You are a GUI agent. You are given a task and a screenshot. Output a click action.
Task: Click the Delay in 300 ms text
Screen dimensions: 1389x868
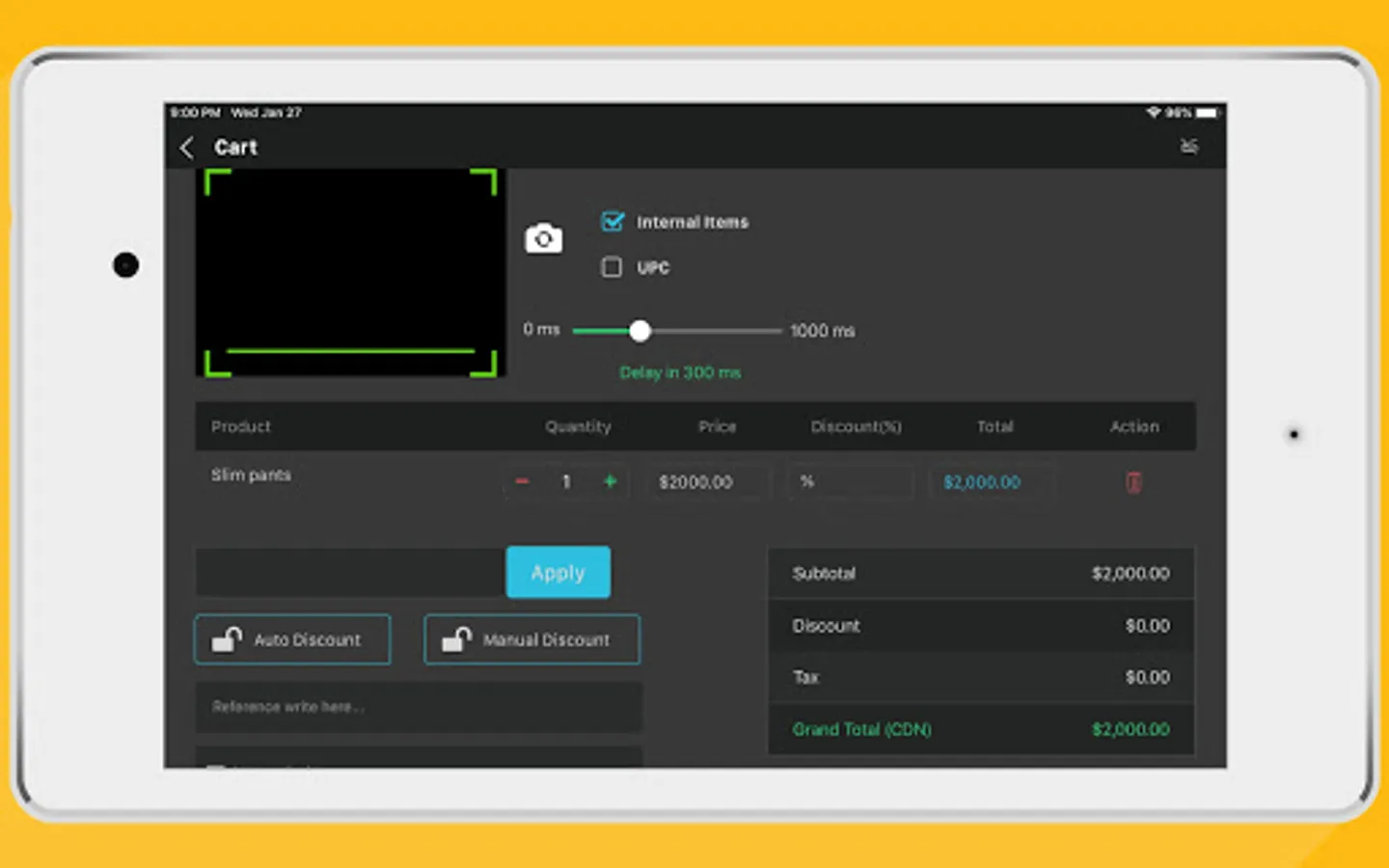pos(680,372)
